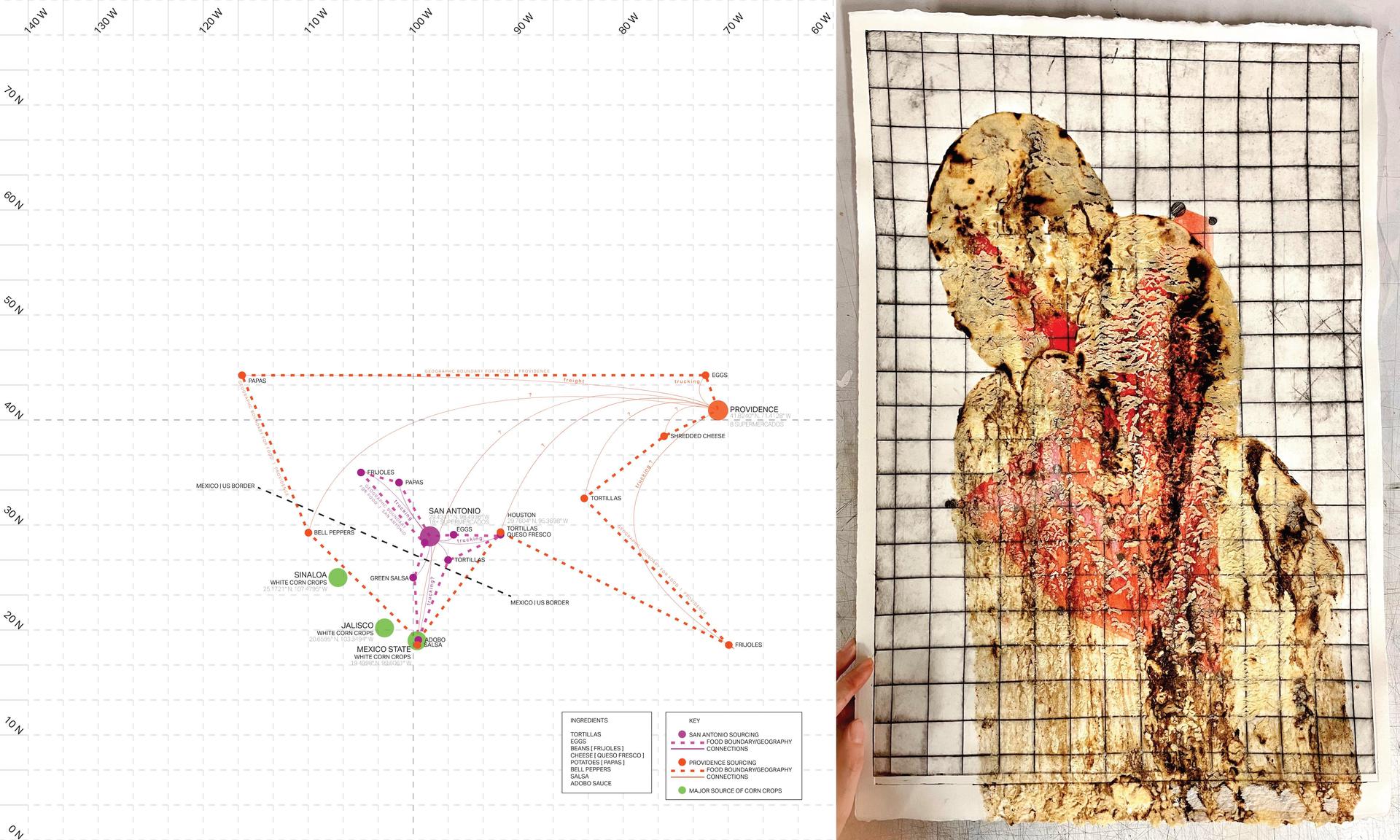Click the green Sinaloa corn crop circle
1400x840 pixels.
[338, 577]
